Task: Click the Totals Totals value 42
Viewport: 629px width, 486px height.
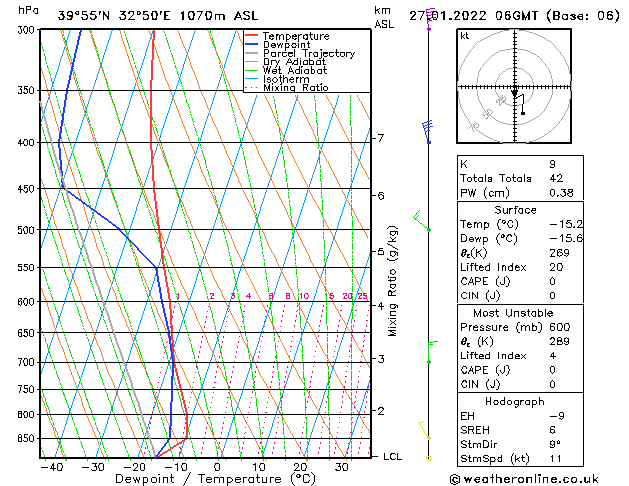Action: coord(556,178)
